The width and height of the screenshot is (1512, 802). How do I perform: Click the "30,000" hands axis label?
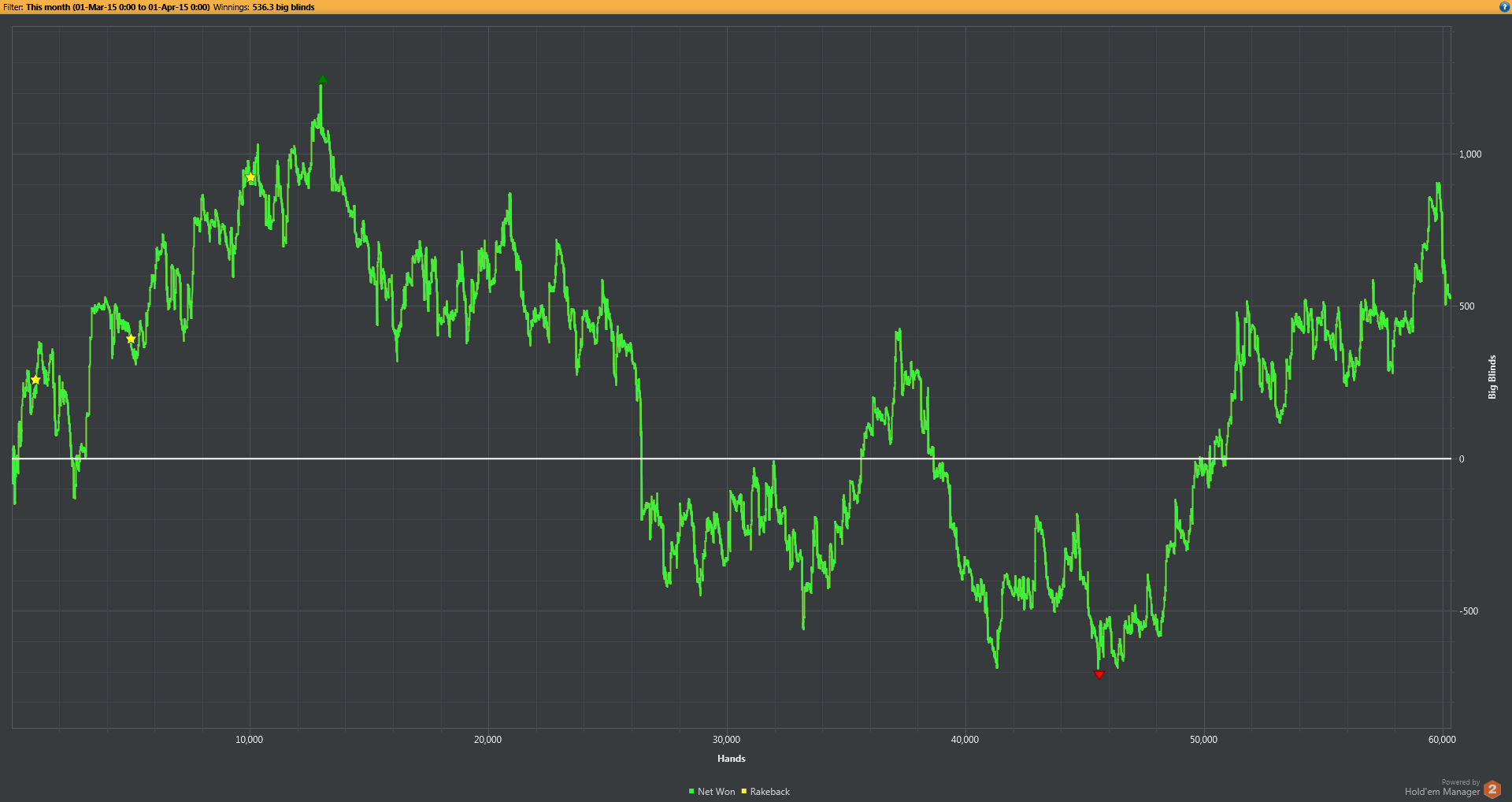click(727, 740)
